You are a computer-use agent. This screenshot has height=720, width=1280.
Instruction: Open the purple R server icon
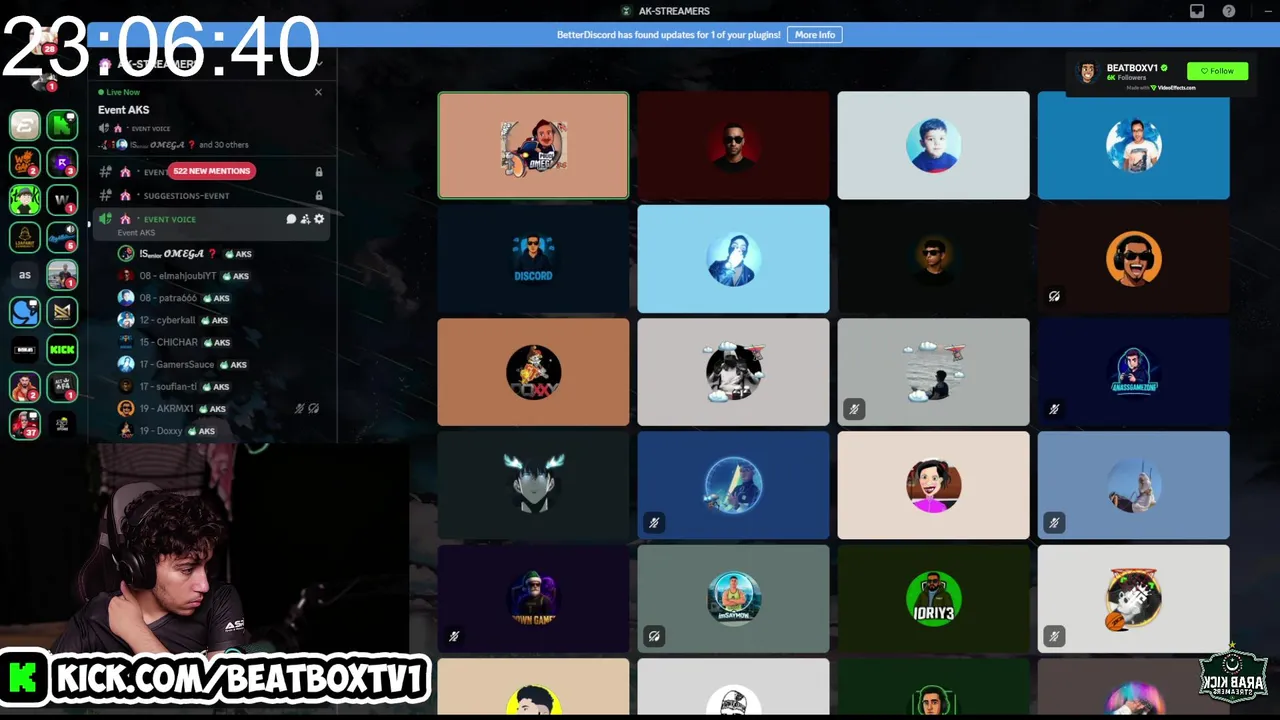pyautogui.click(x=62, y=162)
